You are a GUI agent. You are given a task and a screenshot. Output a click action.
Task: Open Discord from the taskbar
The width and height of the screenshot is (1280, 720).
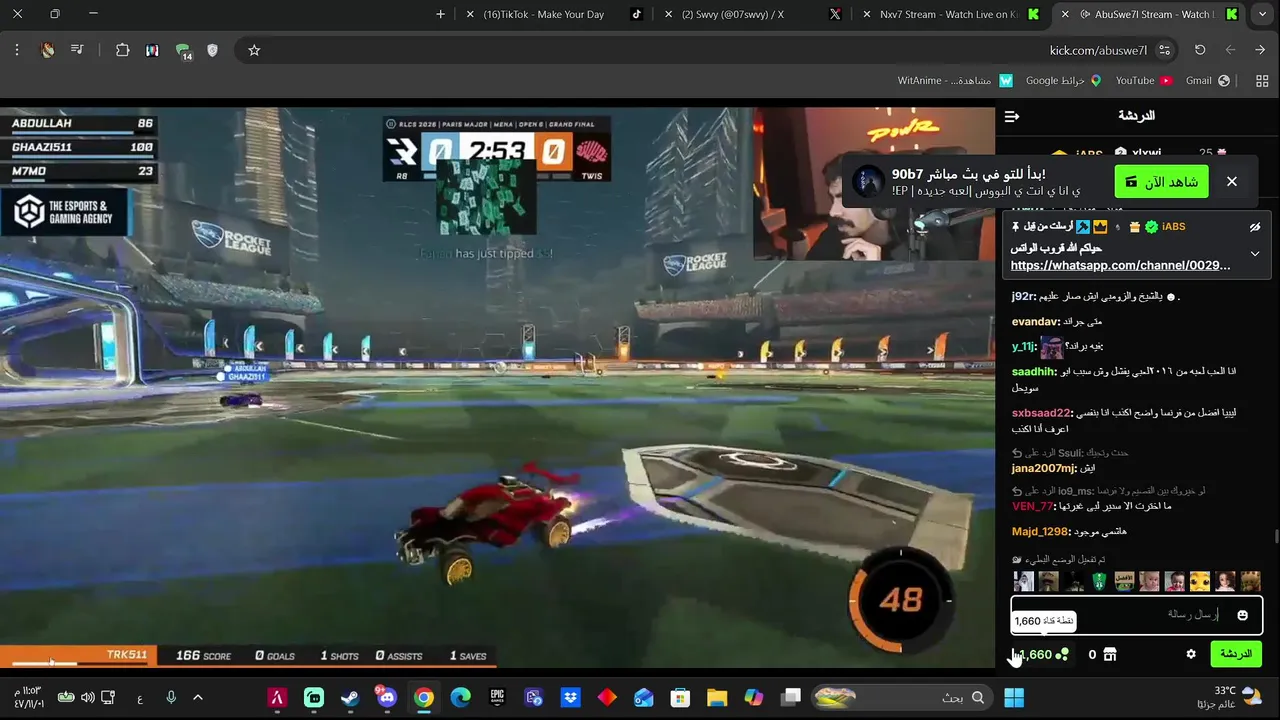(x=387, y=697)
